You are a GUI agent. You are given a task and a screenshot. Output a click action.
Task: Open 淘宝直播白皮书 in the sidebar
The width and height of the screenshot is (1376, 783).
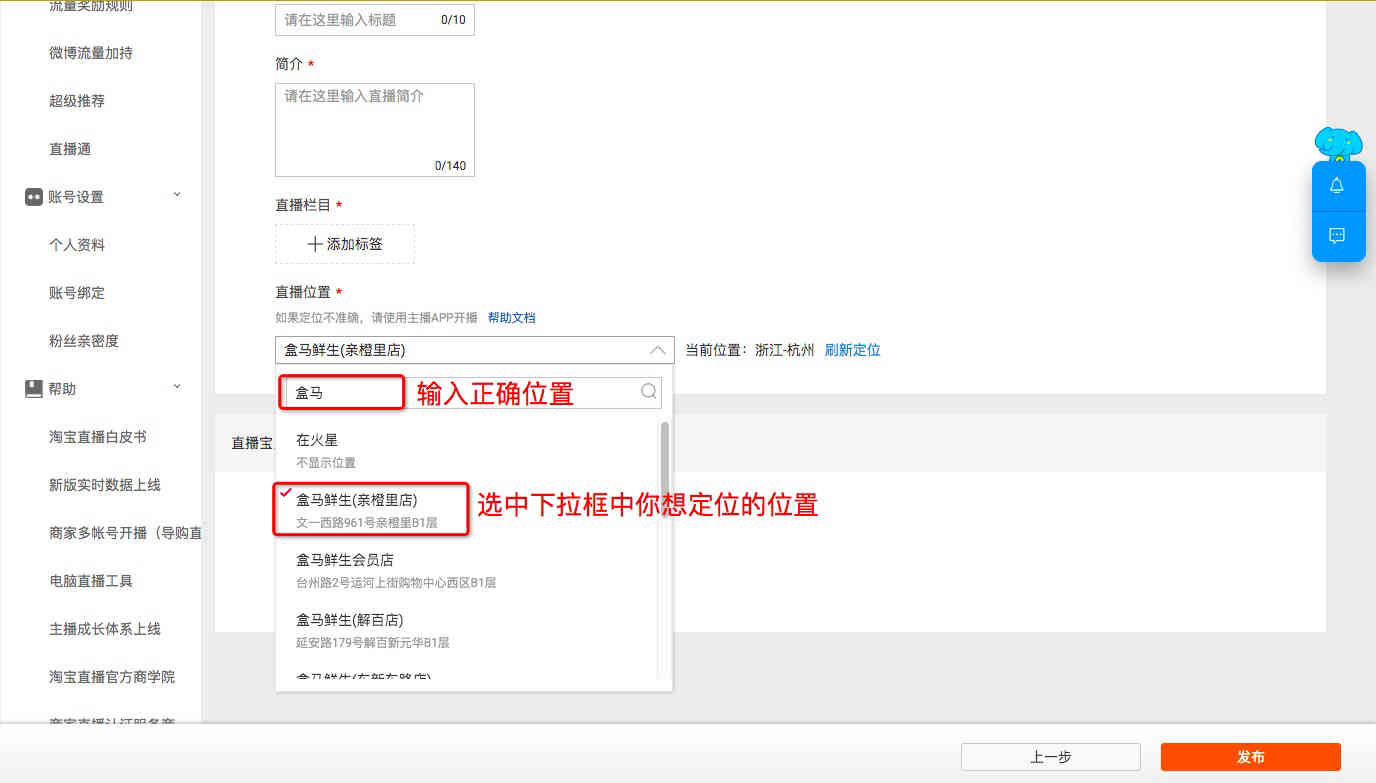pos(98,437)
